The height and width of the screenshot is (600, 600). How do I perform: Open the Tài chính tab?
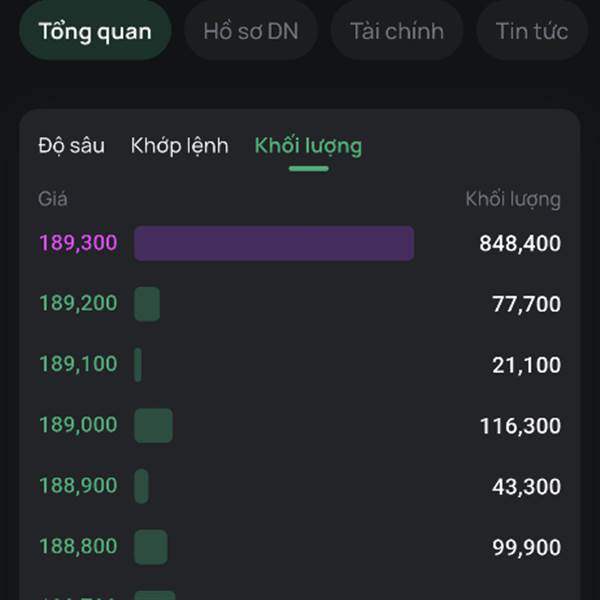397,31
